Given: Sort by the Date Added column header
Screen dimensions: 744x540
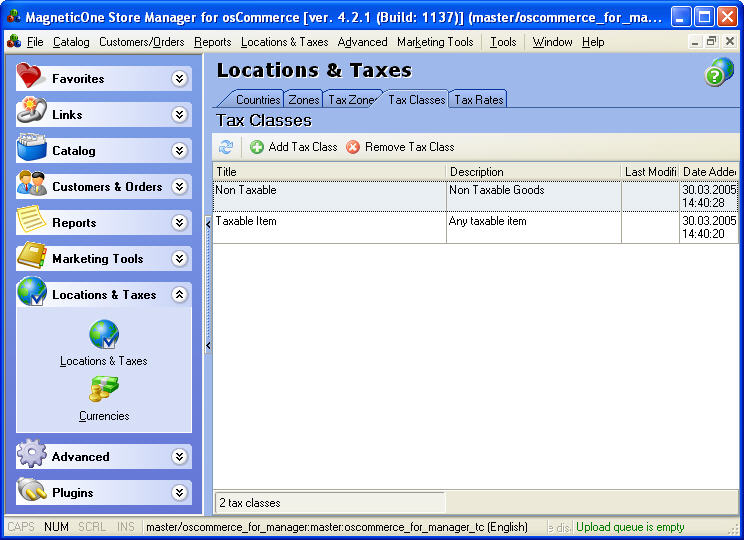Looking at the screenshot, I should pos(708,172).
